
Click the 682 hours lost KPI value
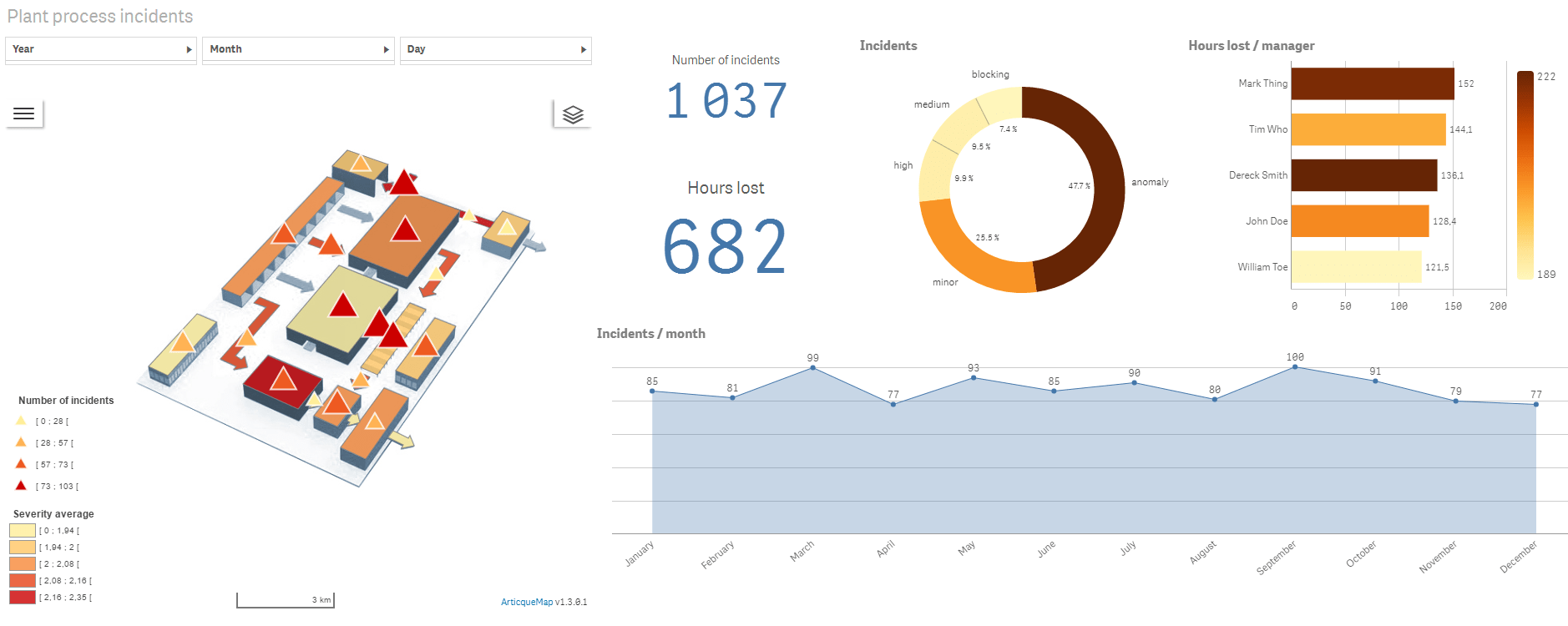click(726, 247)
